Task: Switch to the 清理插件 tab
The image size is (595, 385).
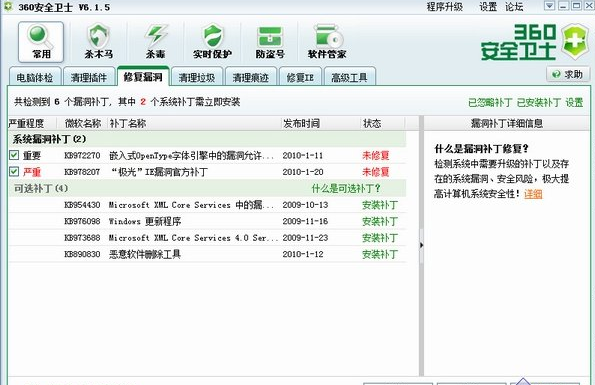Action: point(89,77)
